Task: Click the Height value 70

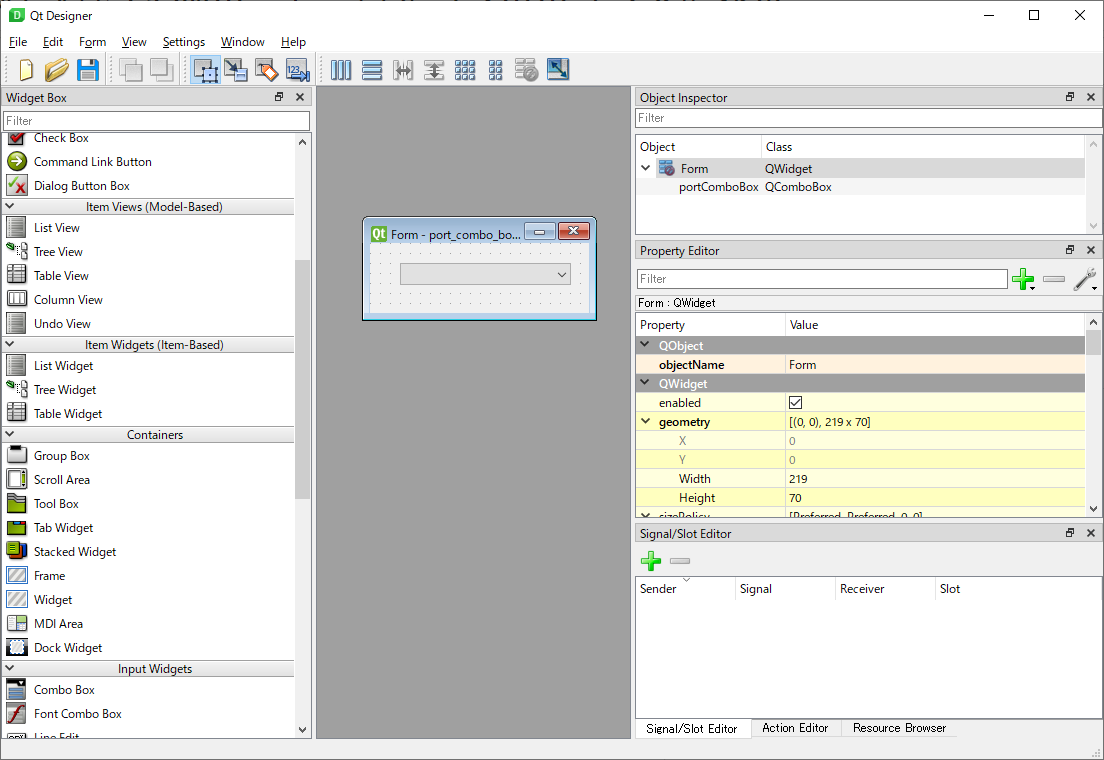Action: (796, 498)
